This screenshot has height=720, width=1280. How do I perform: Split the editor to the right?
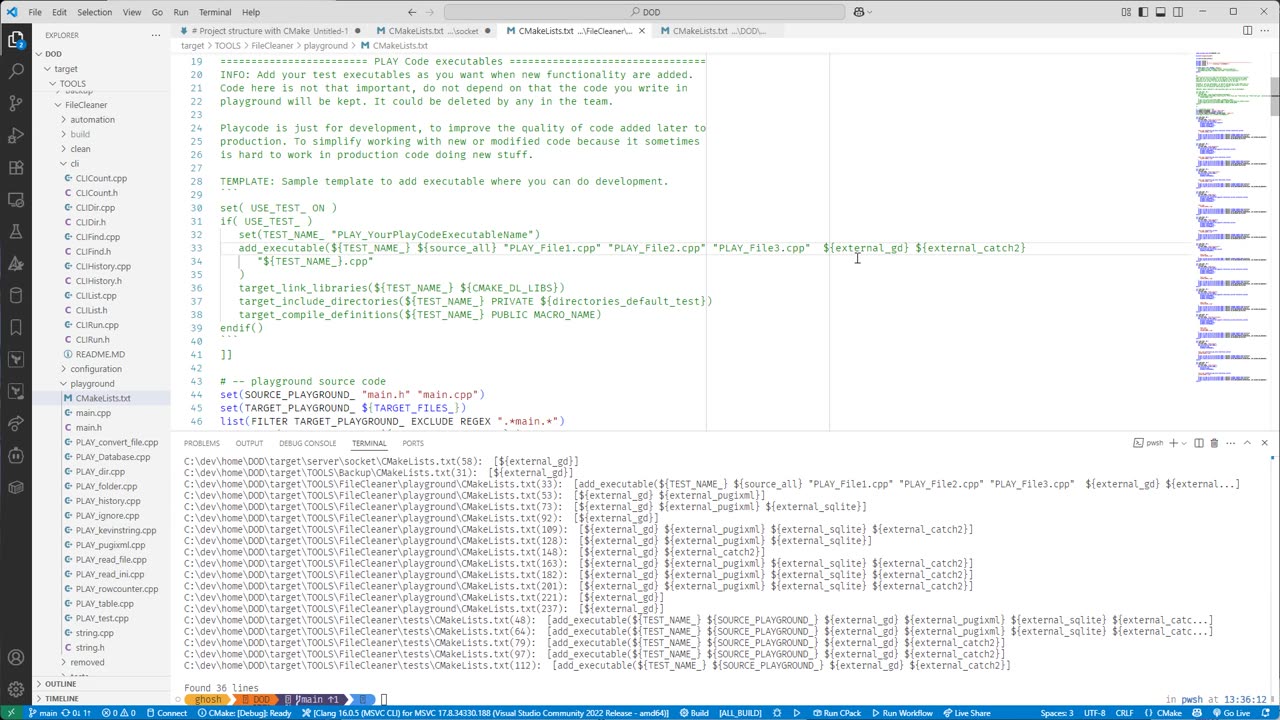(1247, 30)
